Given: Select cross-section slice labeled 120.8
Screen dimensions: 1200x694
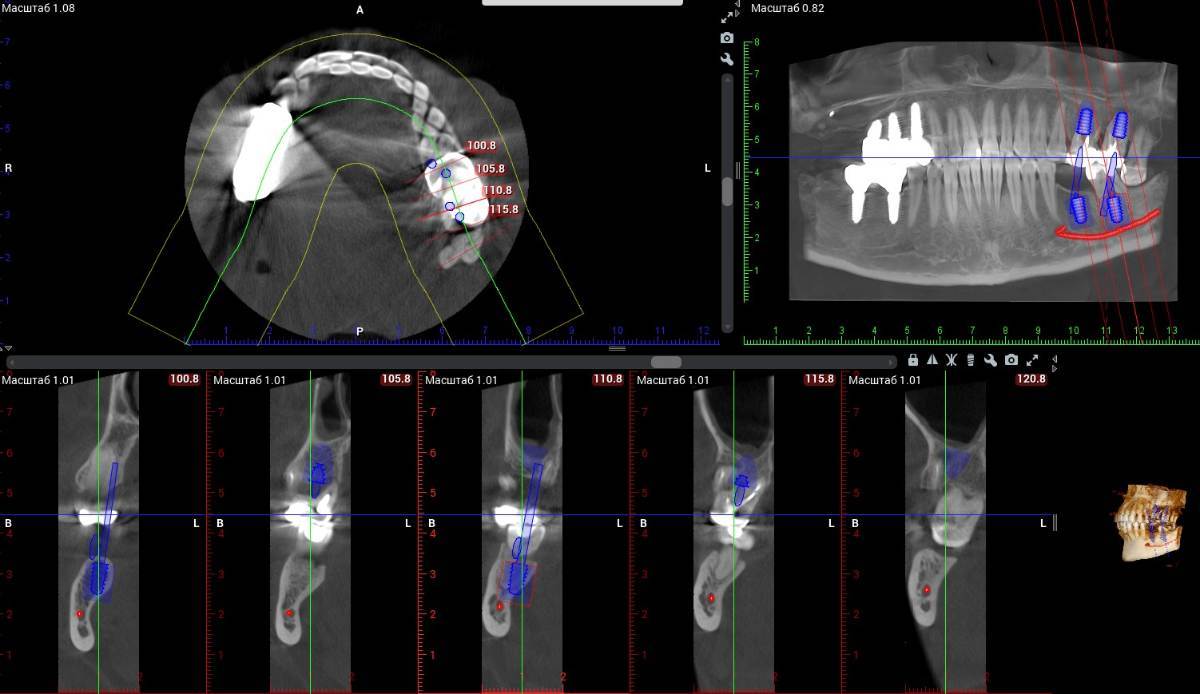Looking at the screenshot, I should pos(1031,380).
